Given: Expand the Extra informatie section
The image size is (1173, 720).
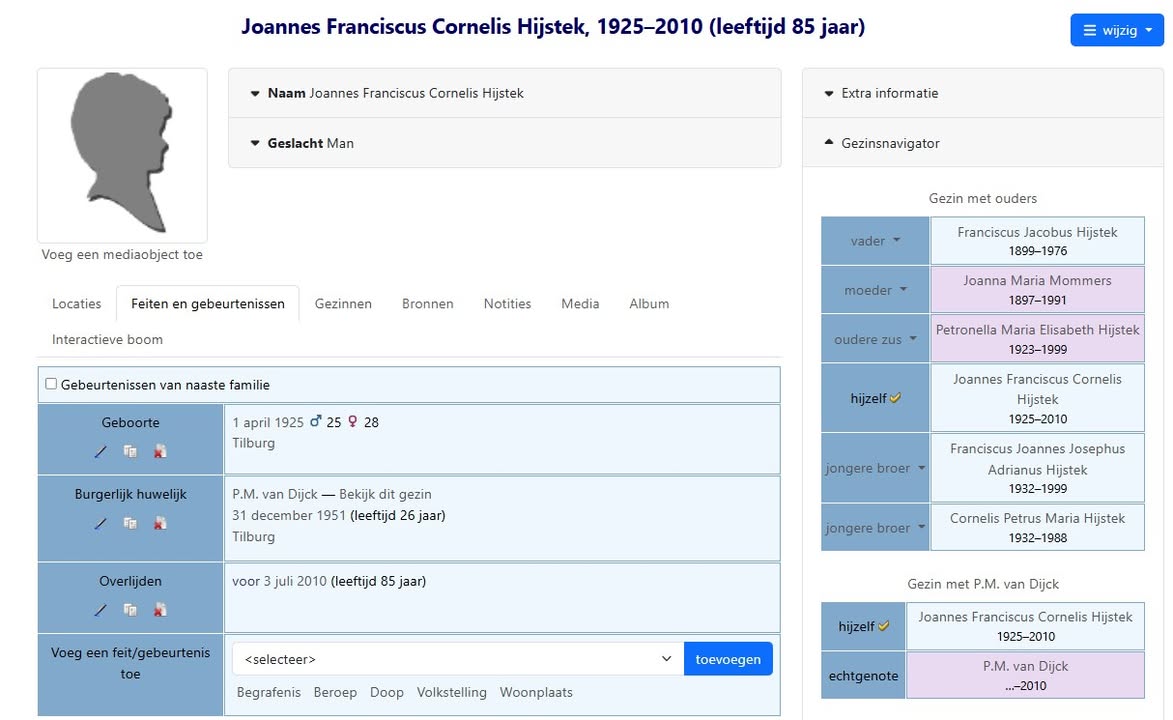Looking at the screenshot, I should (x=889, y=93).
